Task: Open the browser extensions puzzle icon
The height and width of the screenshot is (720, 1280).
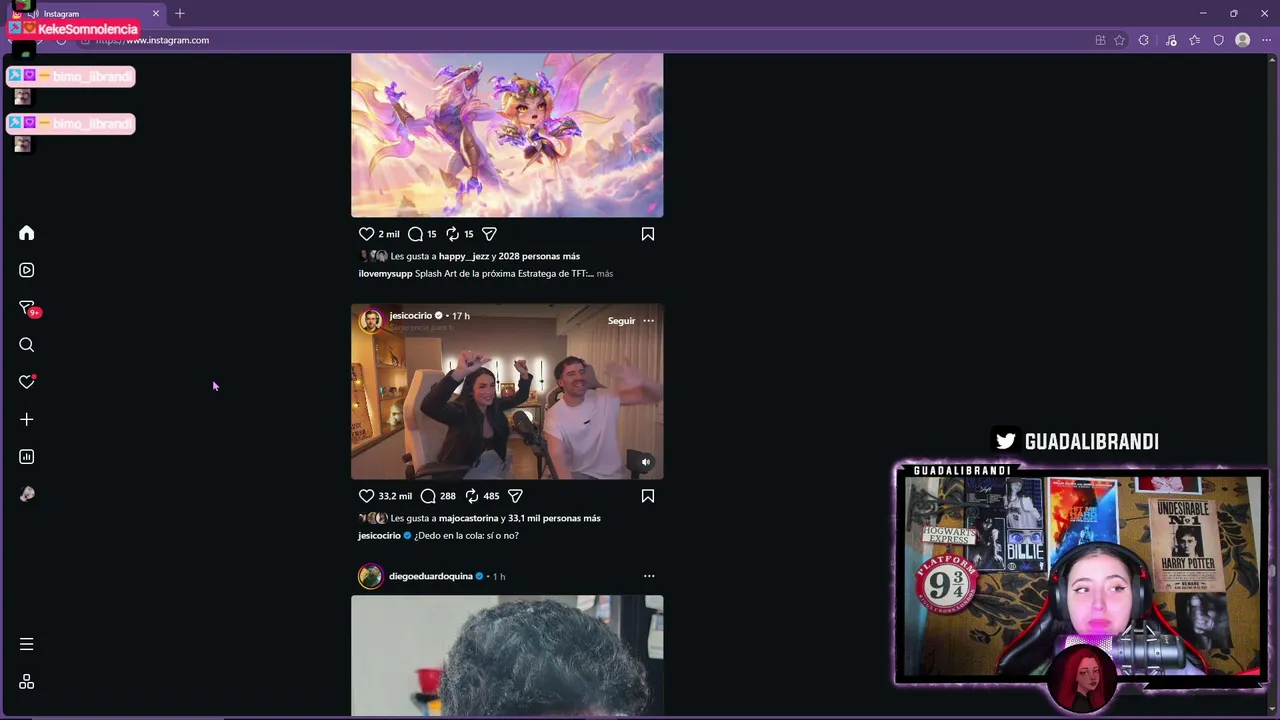Action: pyautogui.click(x=1144, y=41)
